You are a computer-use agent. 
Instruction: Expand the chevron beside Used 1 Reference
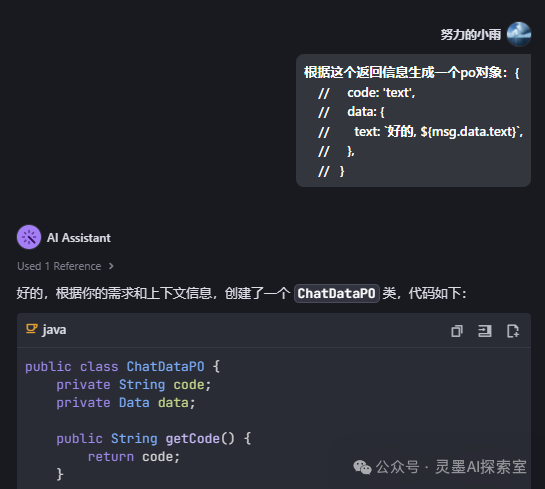pyautogui.click(x=111, y=266)
